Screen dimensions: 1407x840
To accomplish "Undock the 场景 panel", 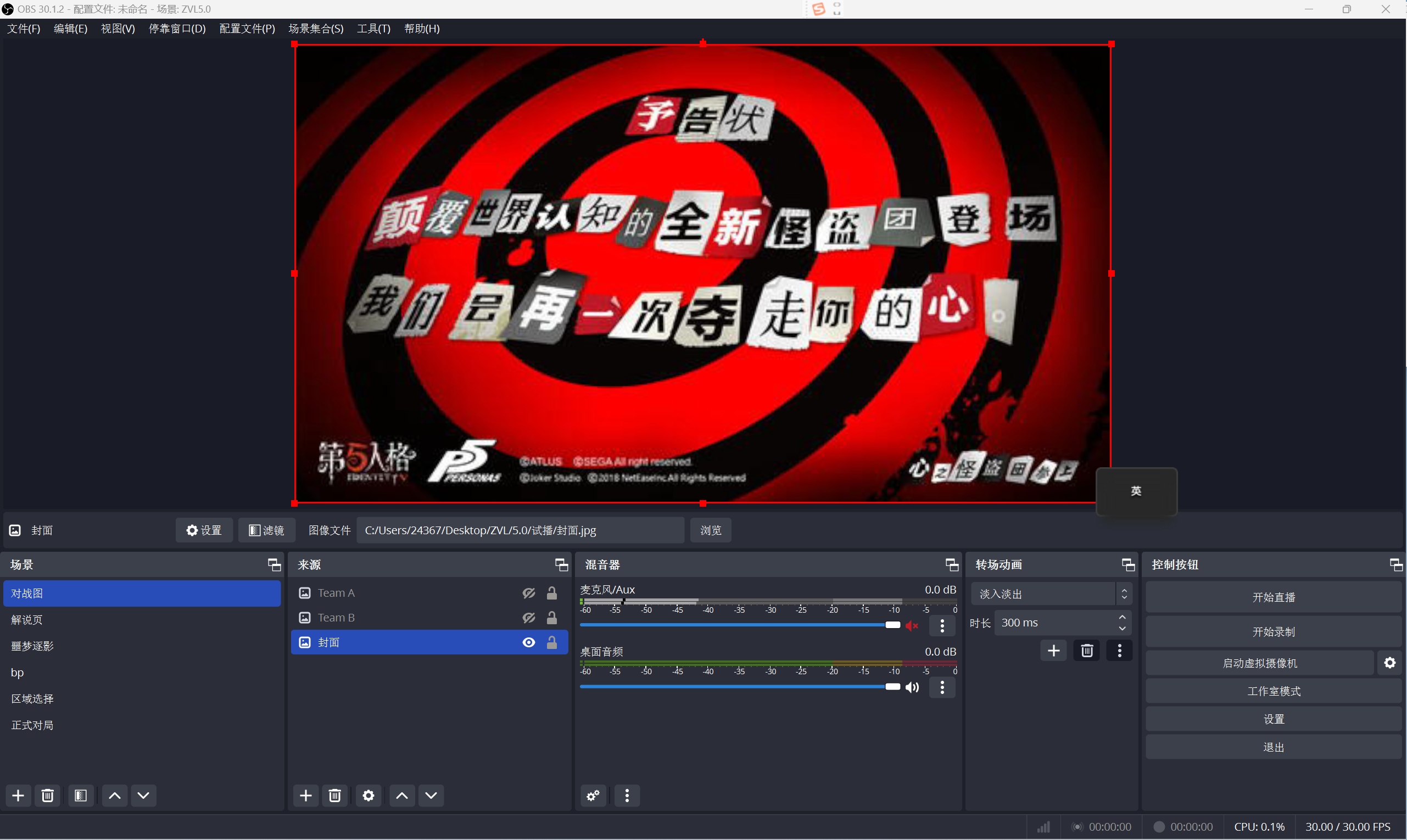I will [x=274, y=564].
